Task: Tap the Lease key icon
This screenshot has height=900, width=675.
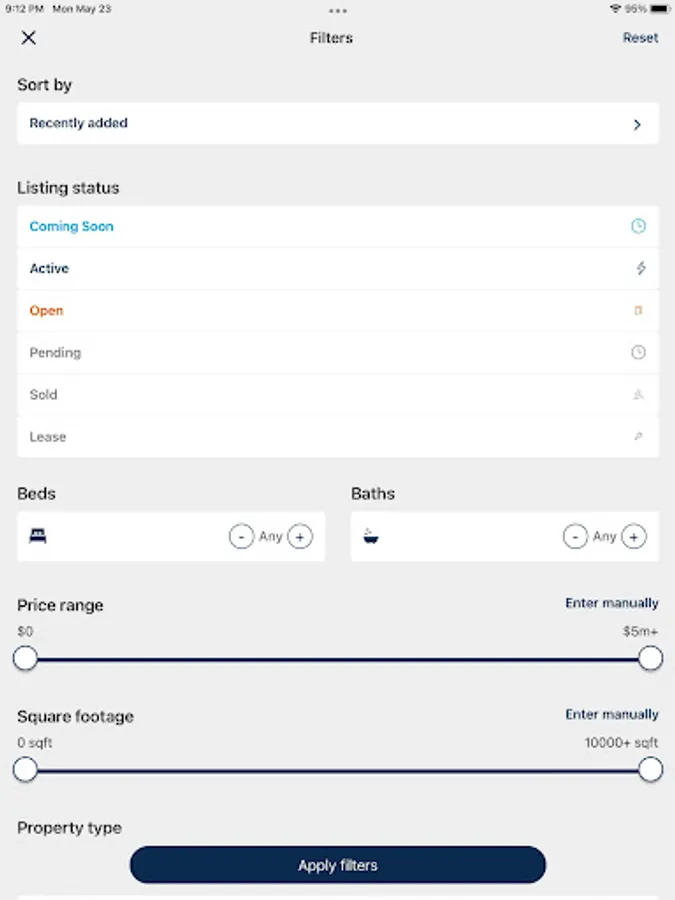Action: coord(638,437)
